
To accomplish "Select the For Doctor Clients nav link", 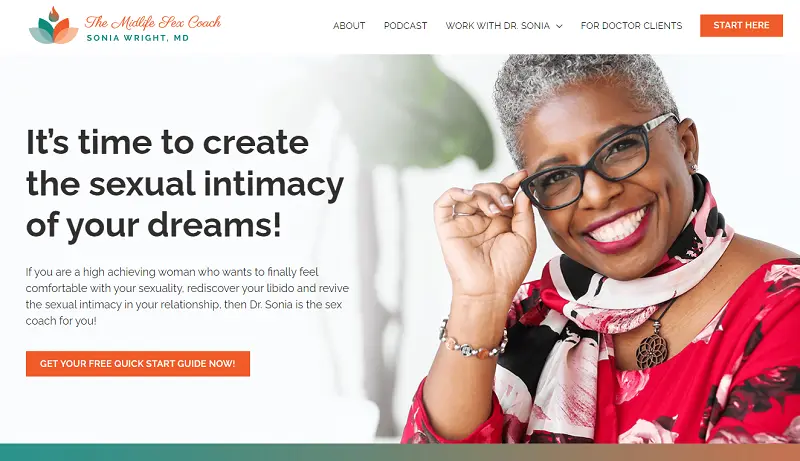I will tap(631, 25).
